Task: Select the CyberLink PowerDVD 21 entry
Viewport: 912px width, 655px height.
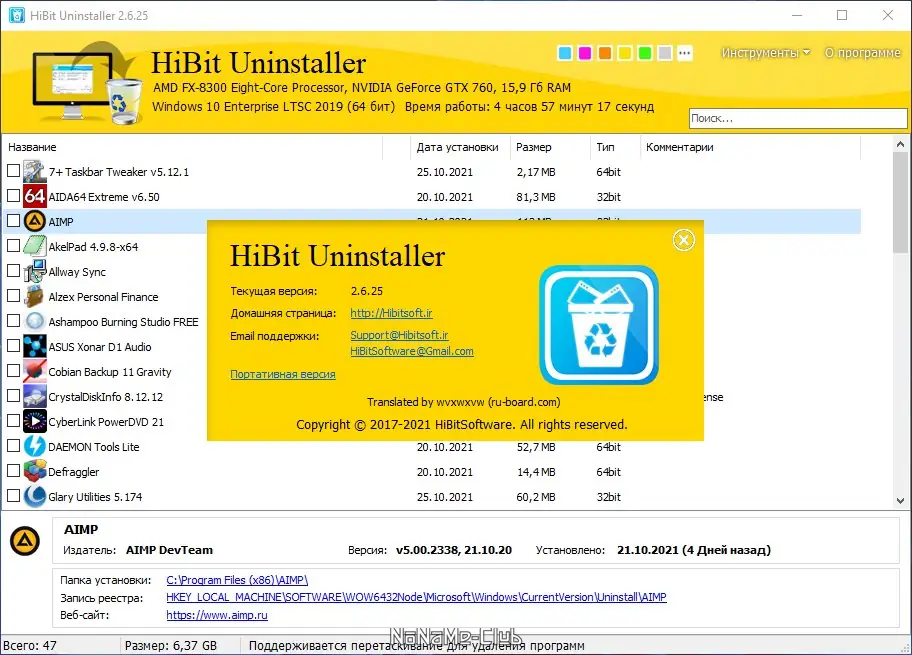Action: click(106, 422)
